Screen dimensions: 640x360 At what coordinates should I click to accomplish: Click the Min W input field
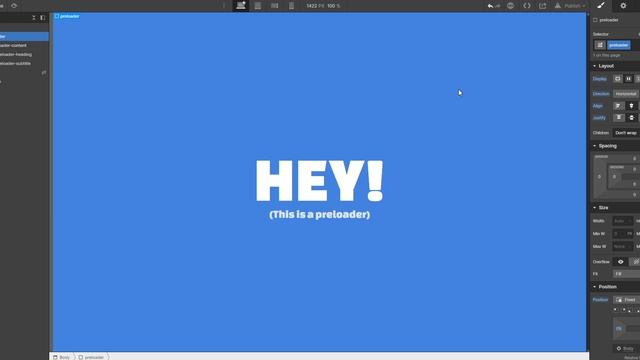(622, 234)
